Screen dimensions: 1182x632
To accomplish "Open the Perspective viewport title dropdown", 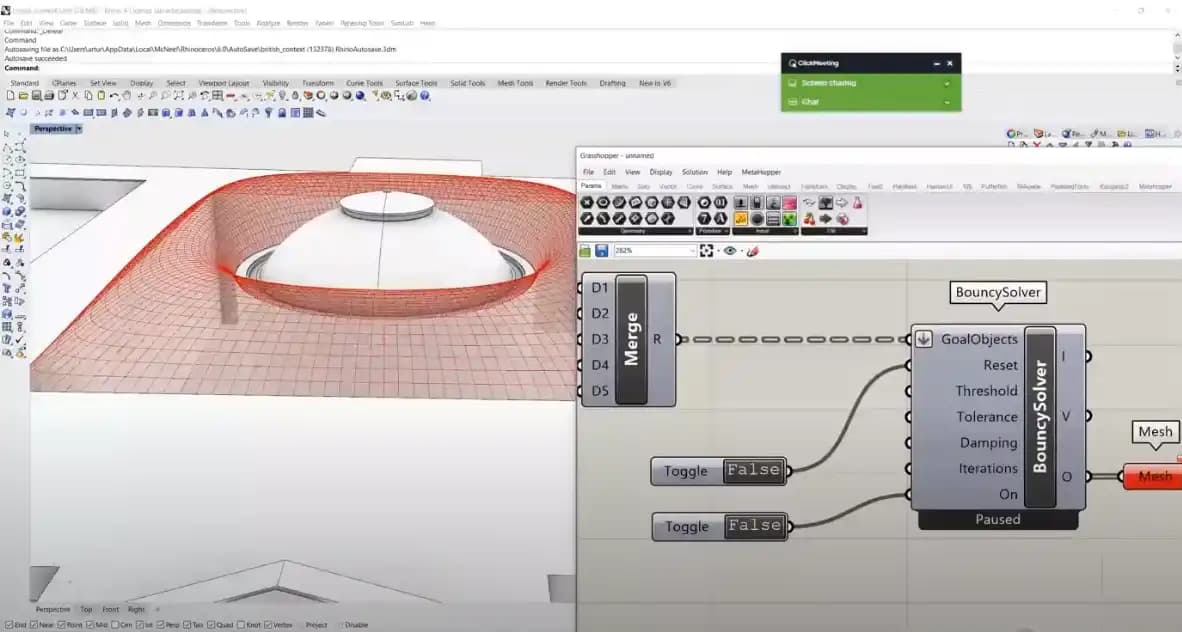I will [x=78, y=129].
